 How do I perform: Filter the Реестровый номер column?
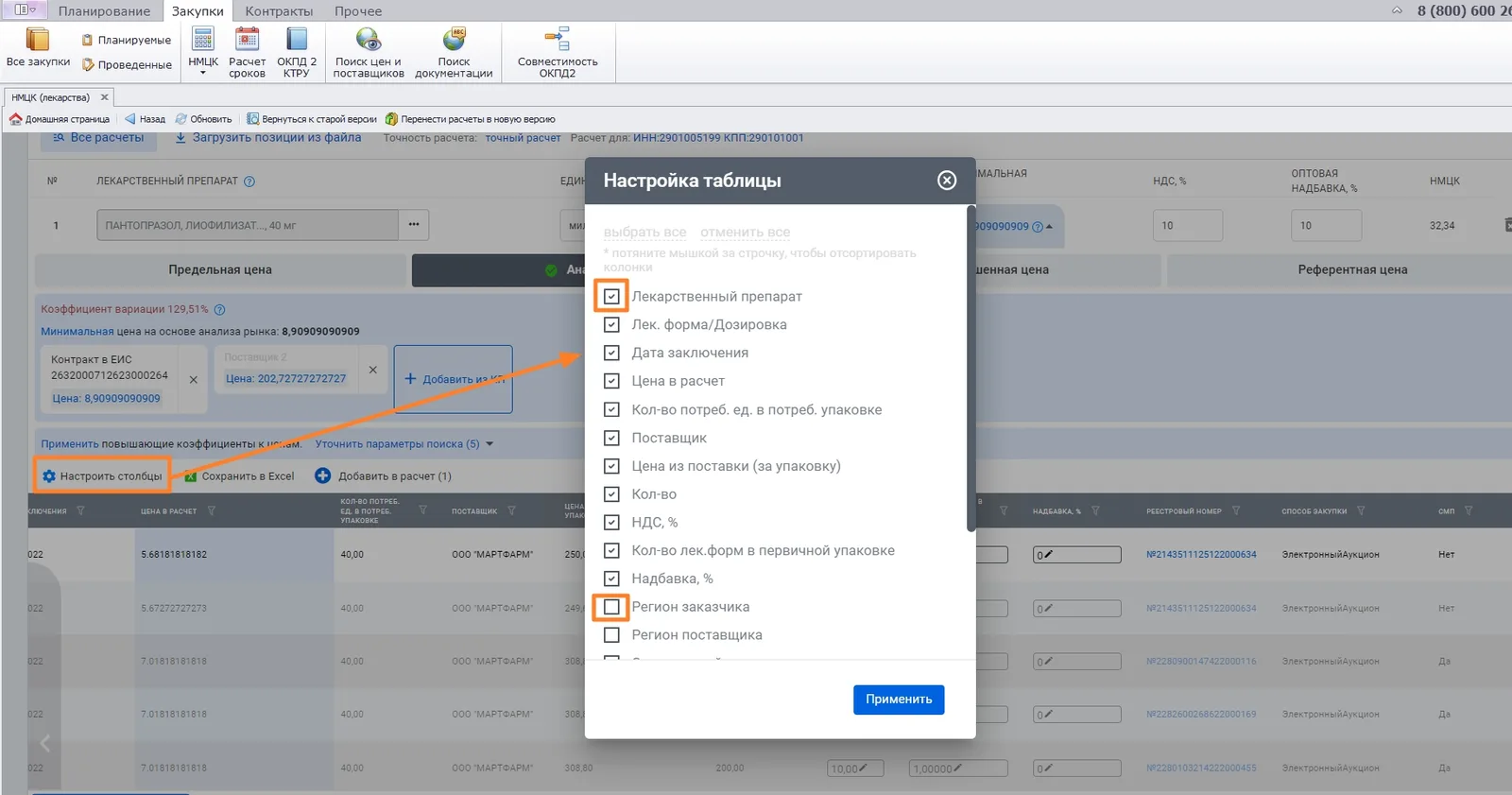[1235, 510]
